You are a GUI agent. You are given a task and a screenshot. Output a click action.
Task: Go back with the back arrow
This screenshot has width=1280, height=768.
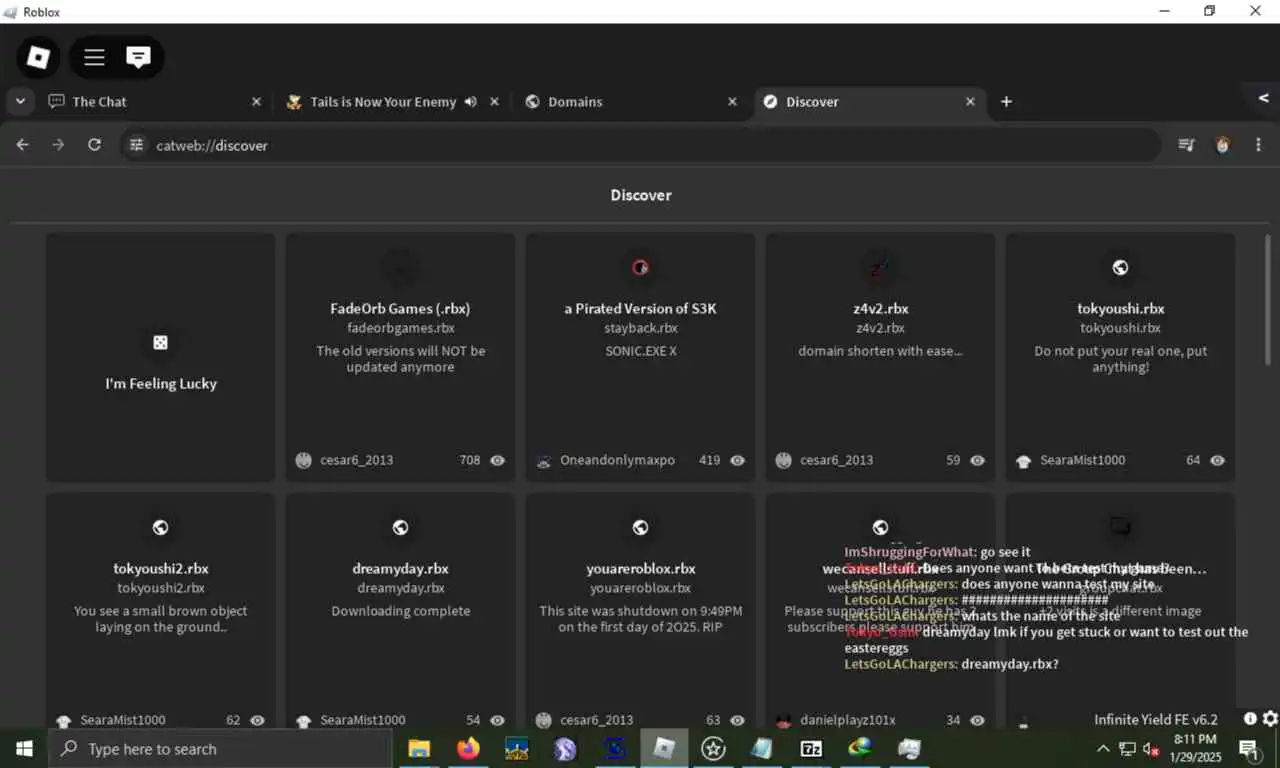22,145
